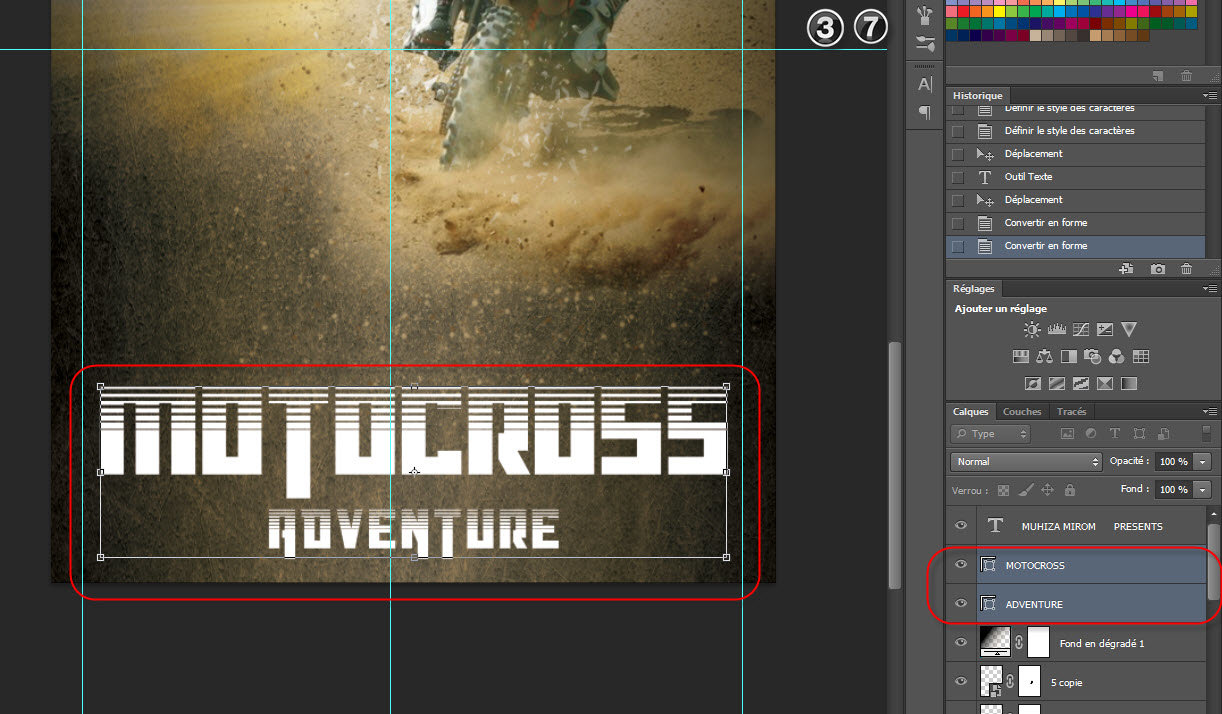Add a Vibrance adjustment
The width and height of the screenshot is (1222, 714).
1129,330
